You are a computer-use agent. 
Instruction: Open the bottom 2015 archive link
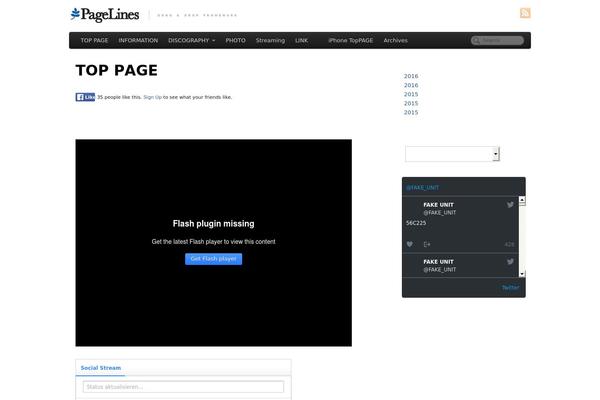411,113
